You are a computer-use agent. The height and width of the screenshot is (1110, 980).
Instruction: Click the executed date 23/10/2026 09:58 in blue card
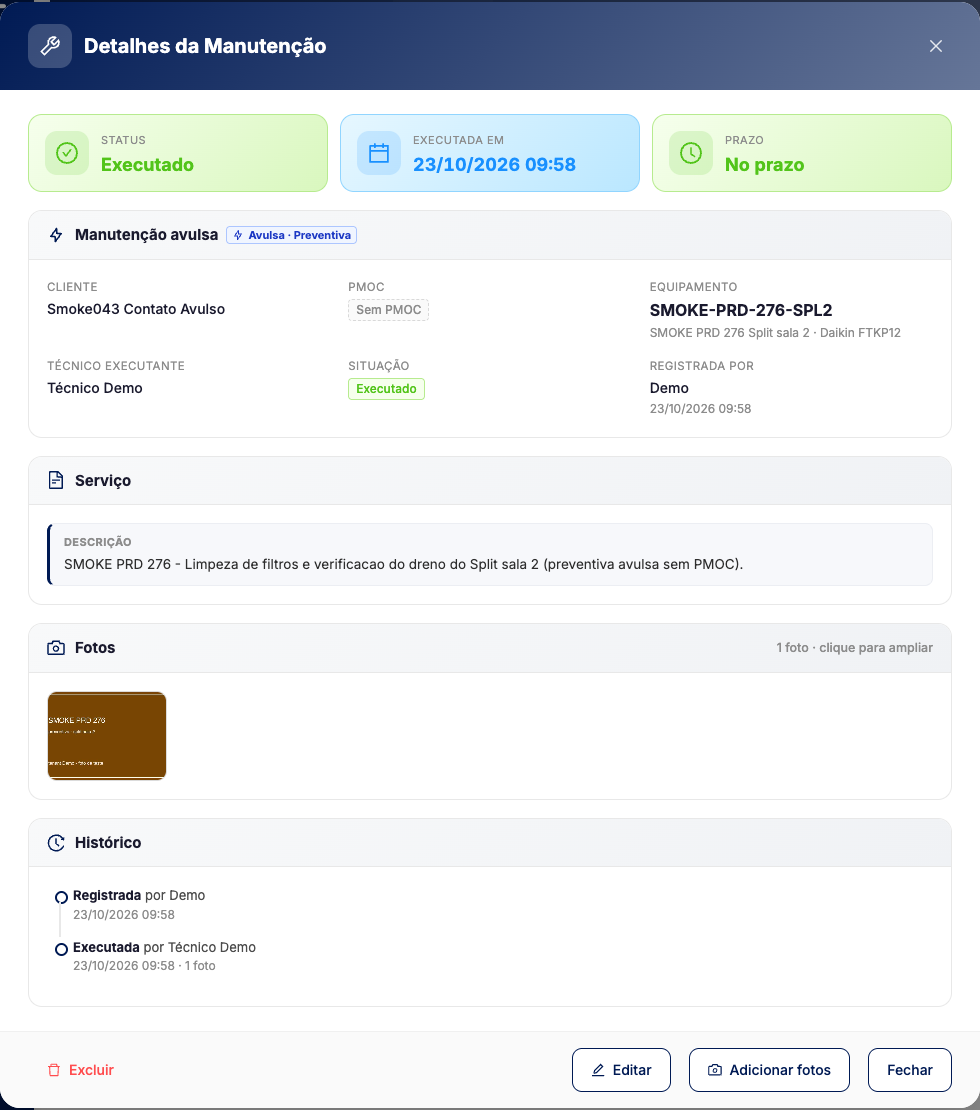pyautogui.click(x=494, y=164)
